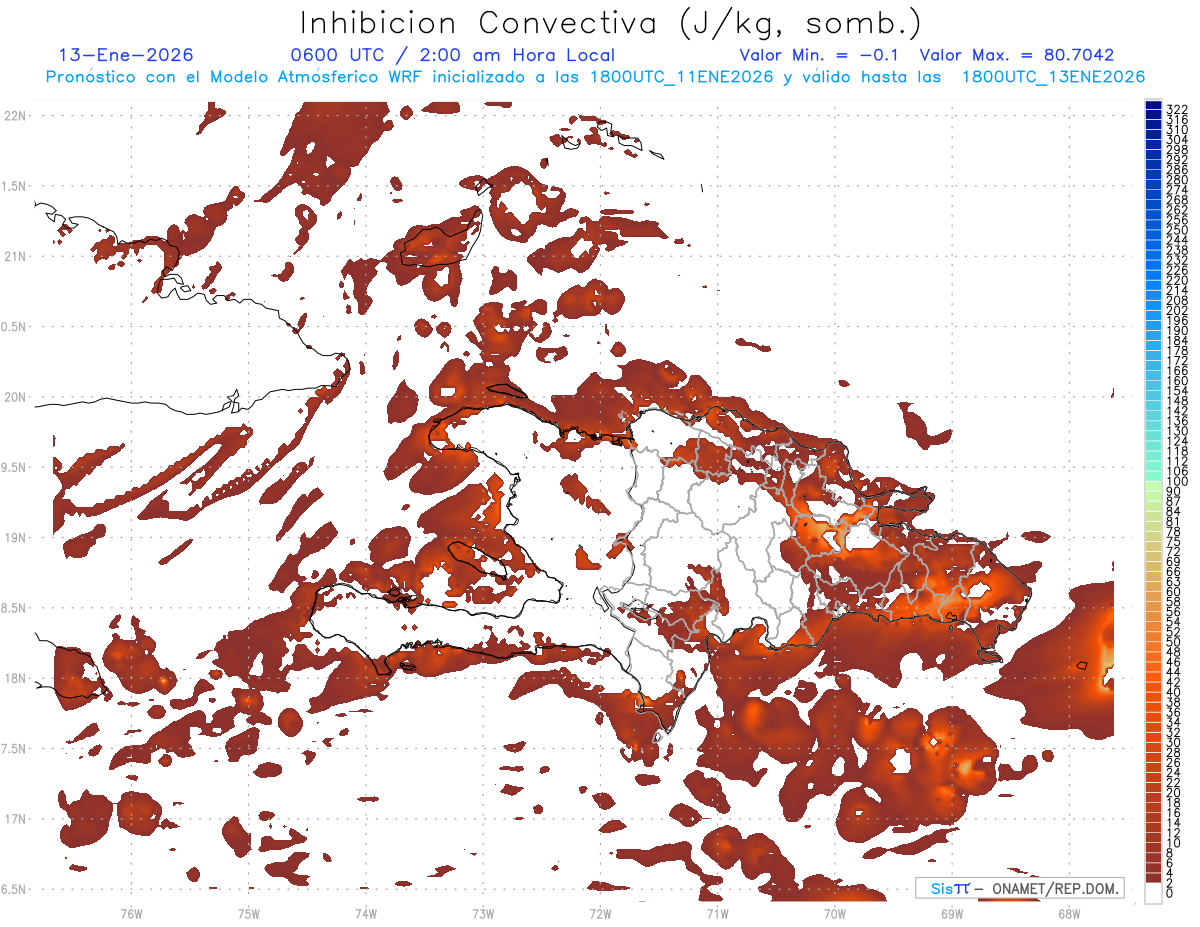Click the '1800UTC_13ENE2026' valid-until time
Screen dimensions: 1200x927
[x=1053, y=77]
